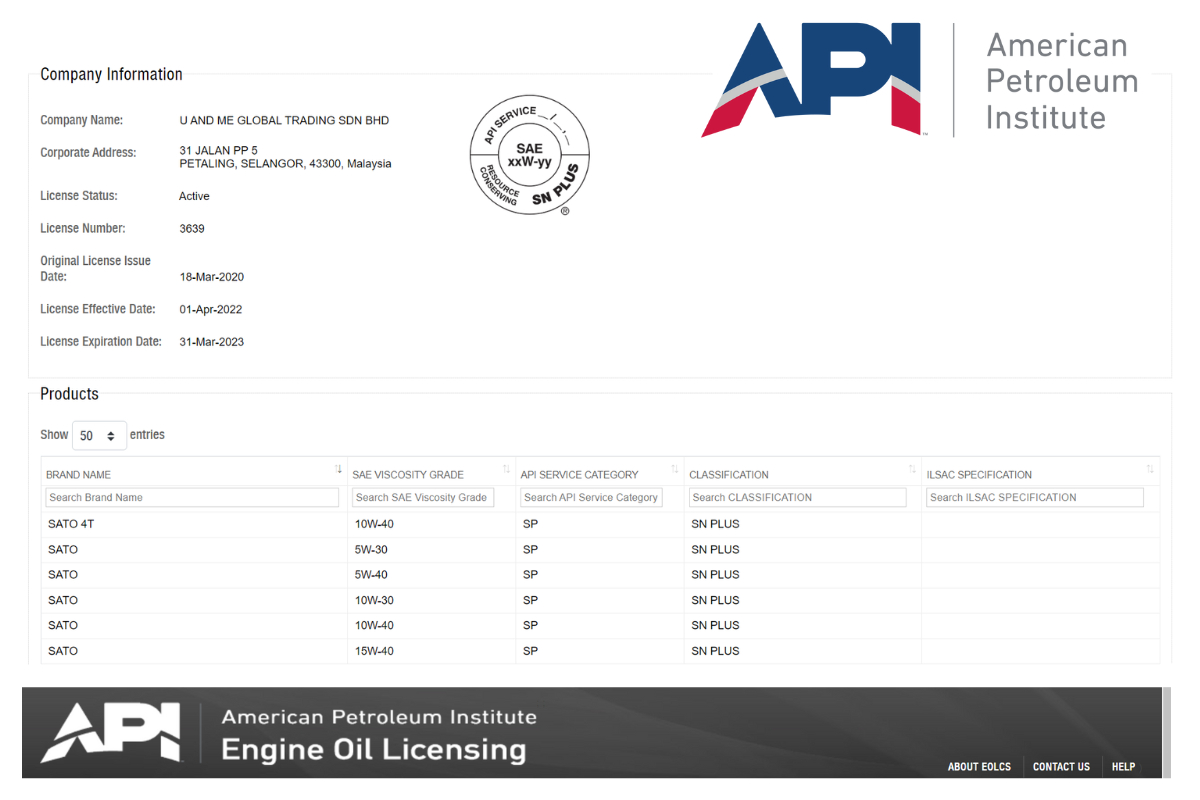Viewport: 1200px width, 800px height.
Task: Click the Search Brand Name field
Action: coord(192,497)
